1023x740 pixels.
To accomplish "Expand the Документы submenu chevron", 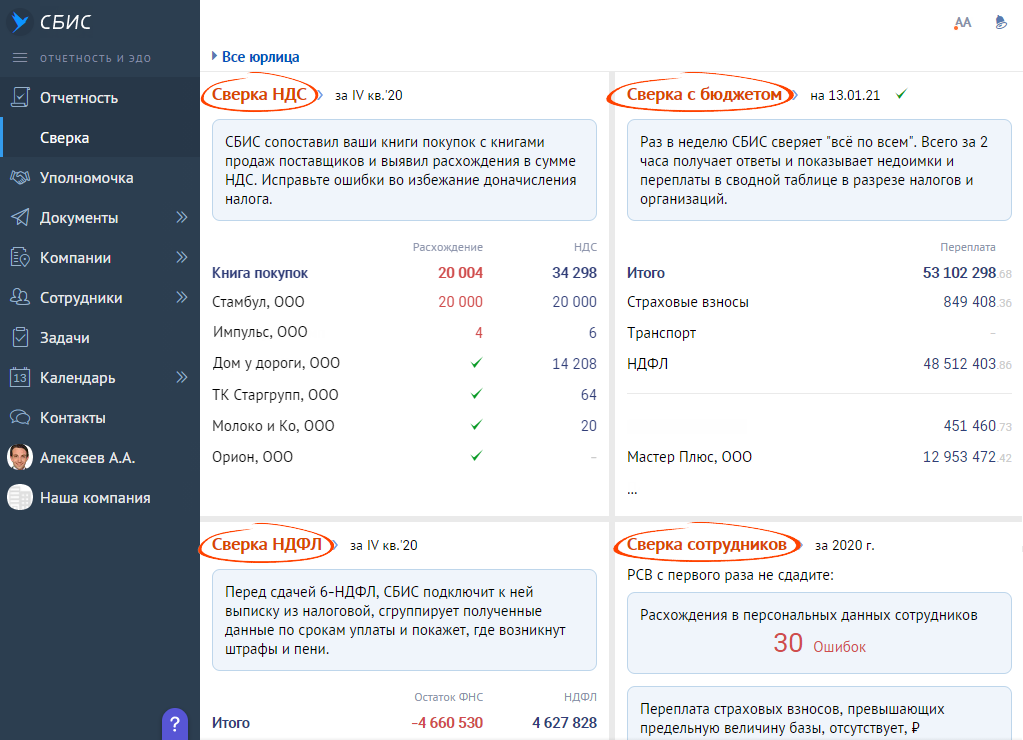I will (x=182, y=217).
